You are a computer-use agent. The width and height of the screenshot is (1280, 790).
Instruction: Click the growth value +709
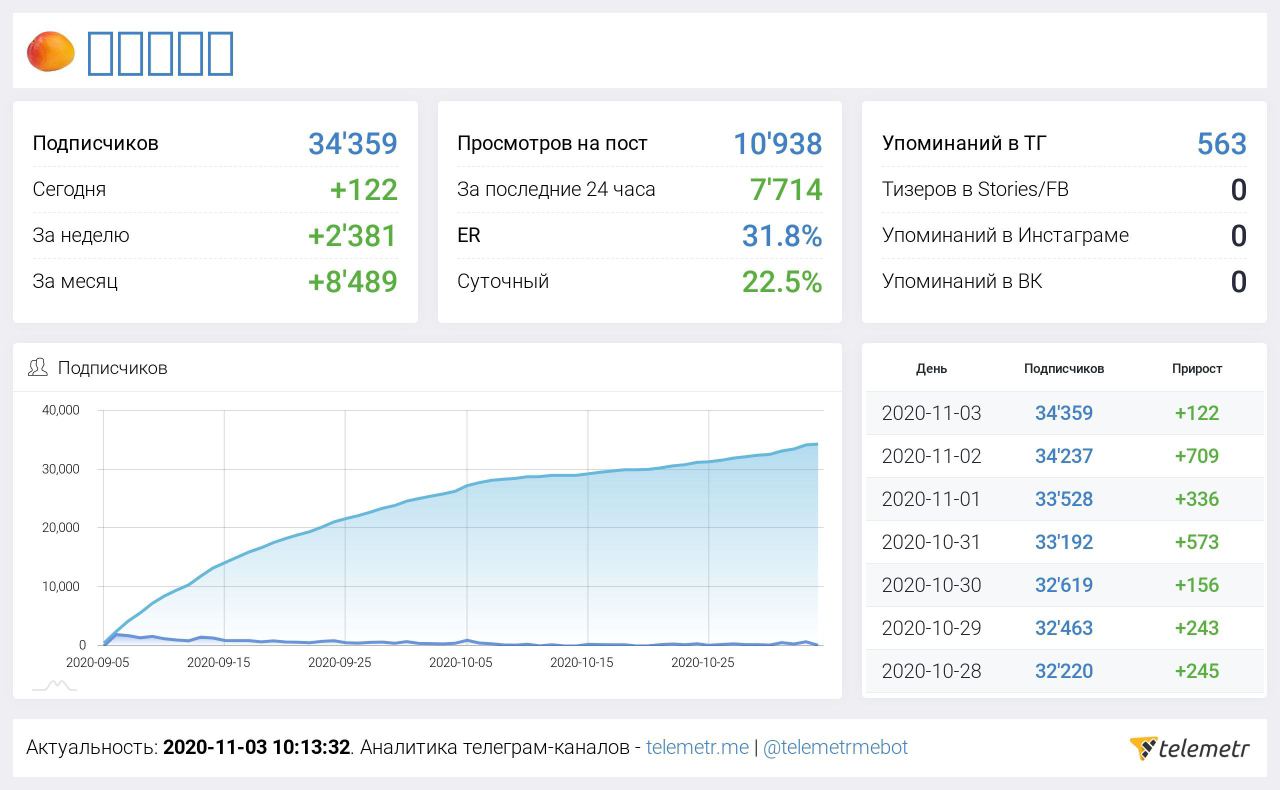pos(1197,455)
